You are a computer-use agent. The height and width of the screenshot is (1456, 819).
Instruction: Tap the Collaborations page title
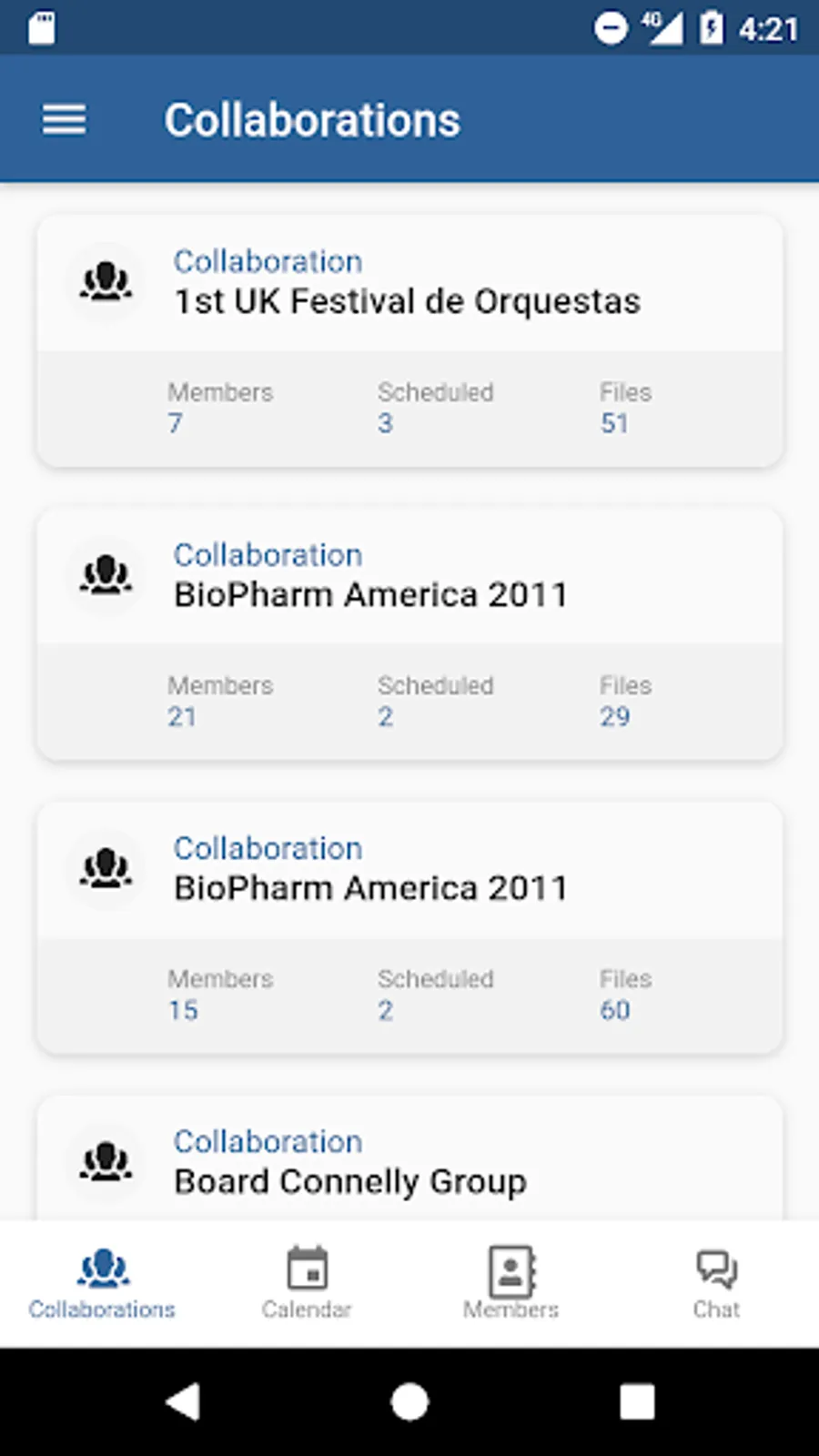click(x=312, y=120)
